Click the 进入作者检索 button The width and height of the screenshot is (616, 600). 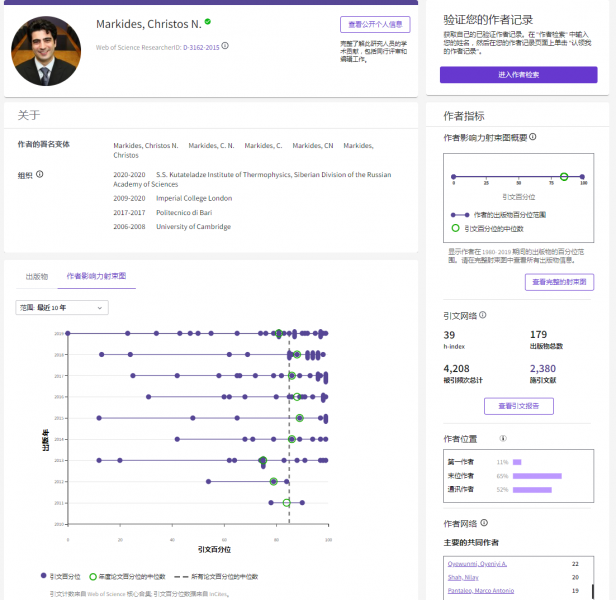coord(518,75)
